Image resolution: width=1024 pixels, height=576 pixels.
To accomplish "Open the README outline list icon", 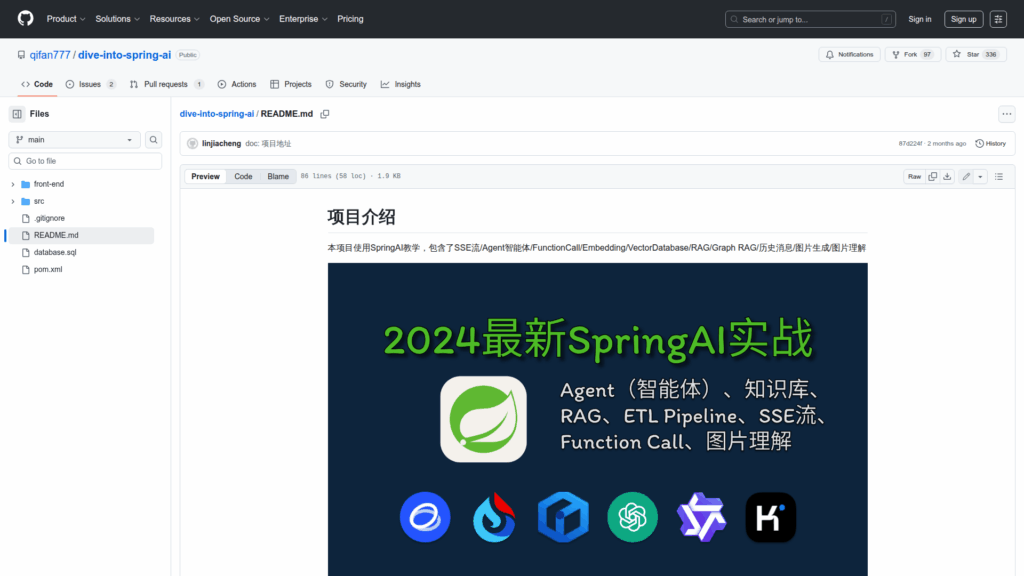I will click(x=998, y=176).
